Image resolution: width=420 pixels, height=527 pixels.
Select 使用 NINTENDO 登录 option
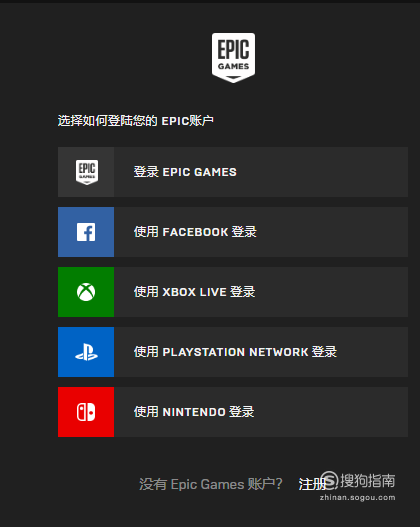233,412
